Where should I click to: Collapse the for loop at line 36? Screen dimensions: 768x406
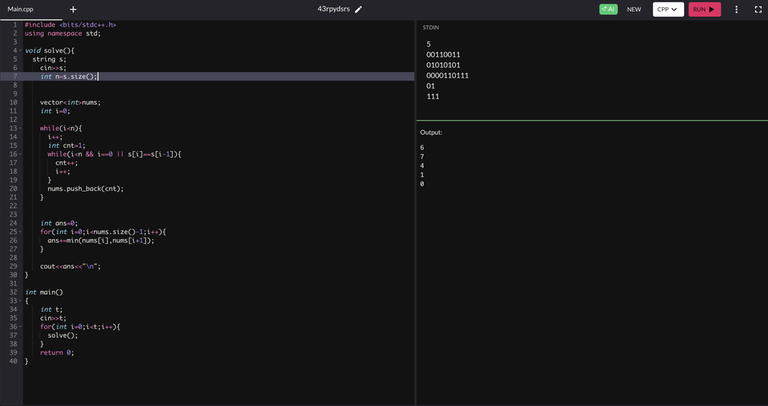click(x=20, y=327)
